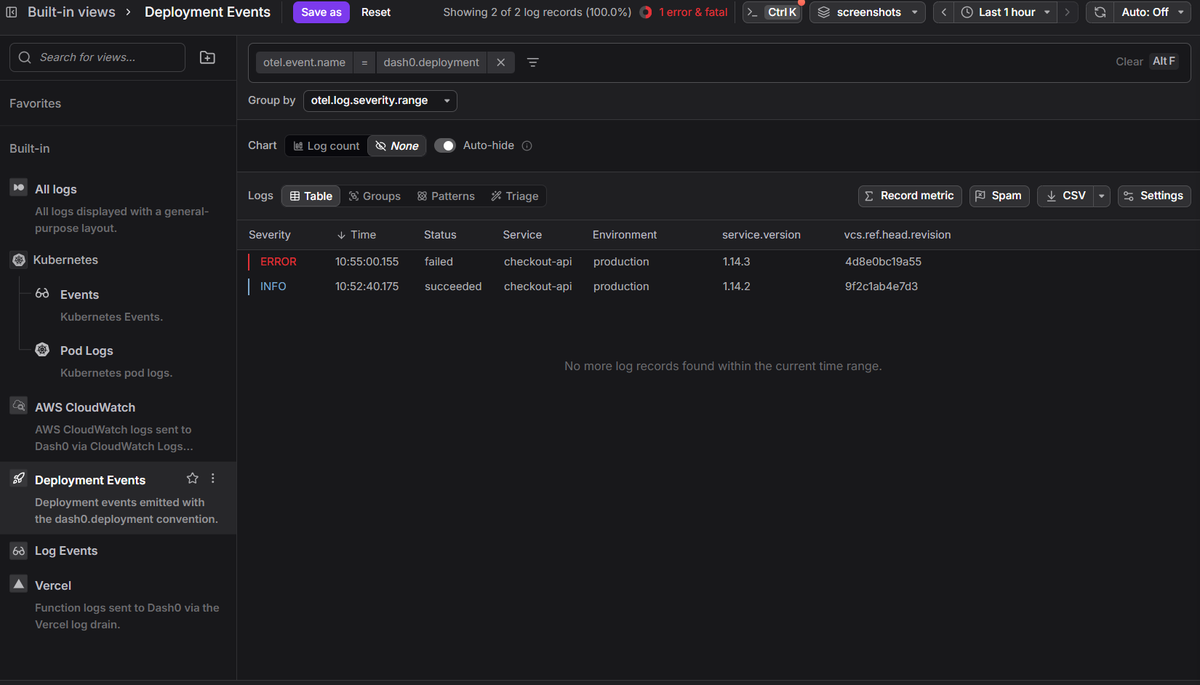Open the command palette with Ctrl K
Screen dimensions: 1200x685
(772, 12)
